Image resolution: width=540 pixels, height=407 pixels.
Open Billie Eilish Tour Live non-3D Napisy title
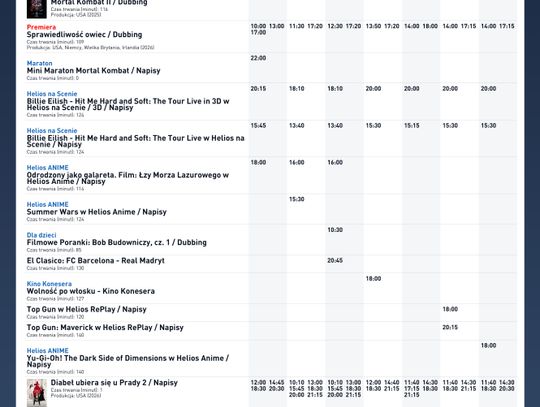click(136, 141)
